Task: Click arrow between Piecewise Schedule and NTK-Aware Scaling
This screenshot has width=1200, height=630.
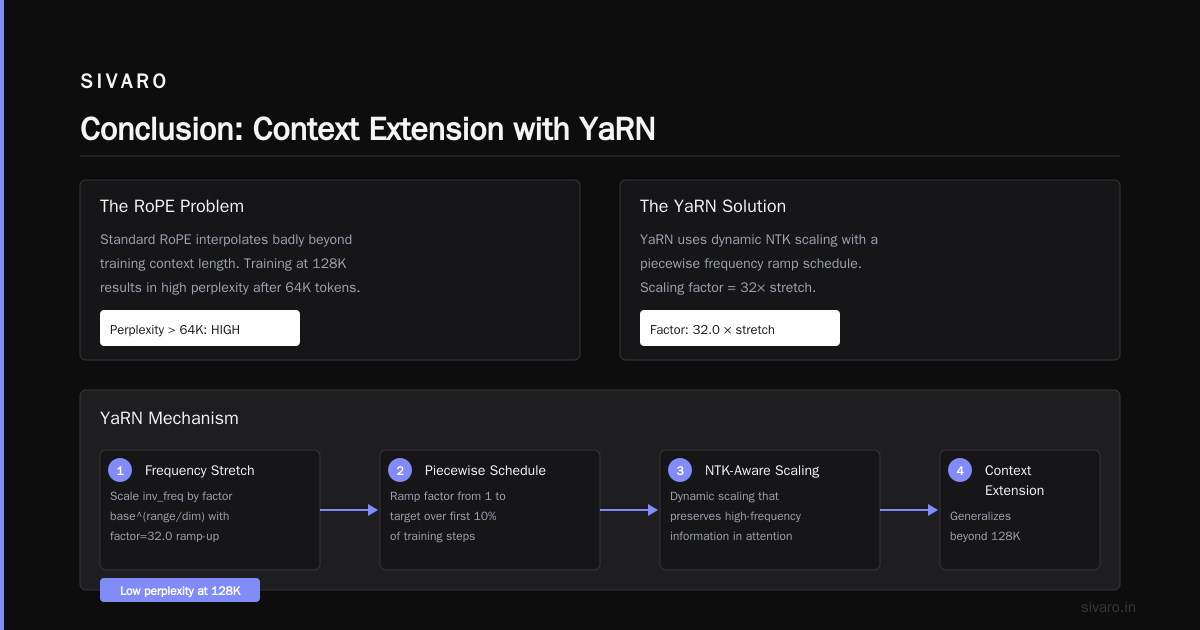Action: [x=630, y=510]
